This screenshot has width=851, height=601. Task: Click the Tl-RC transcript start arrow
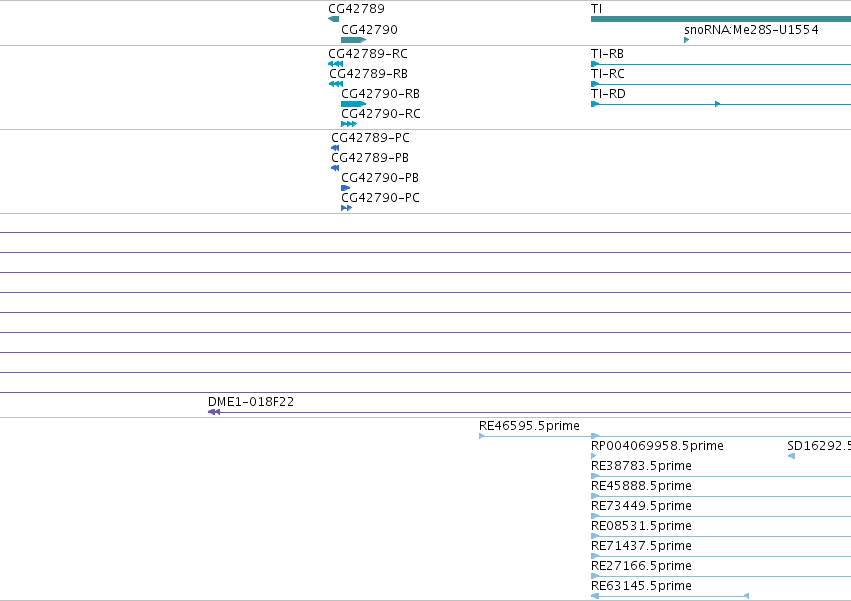(595, 84)
